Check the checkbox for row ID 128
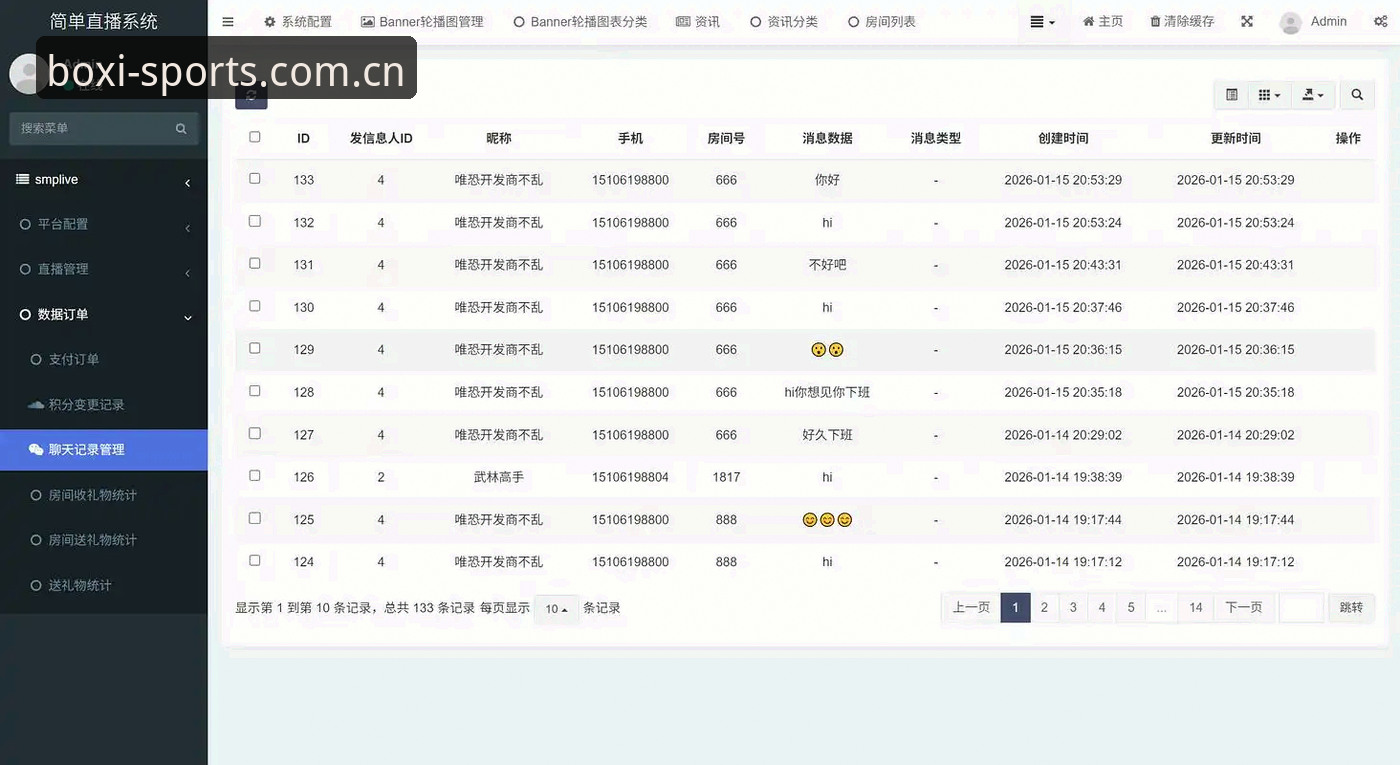 [x=255, y=390]
